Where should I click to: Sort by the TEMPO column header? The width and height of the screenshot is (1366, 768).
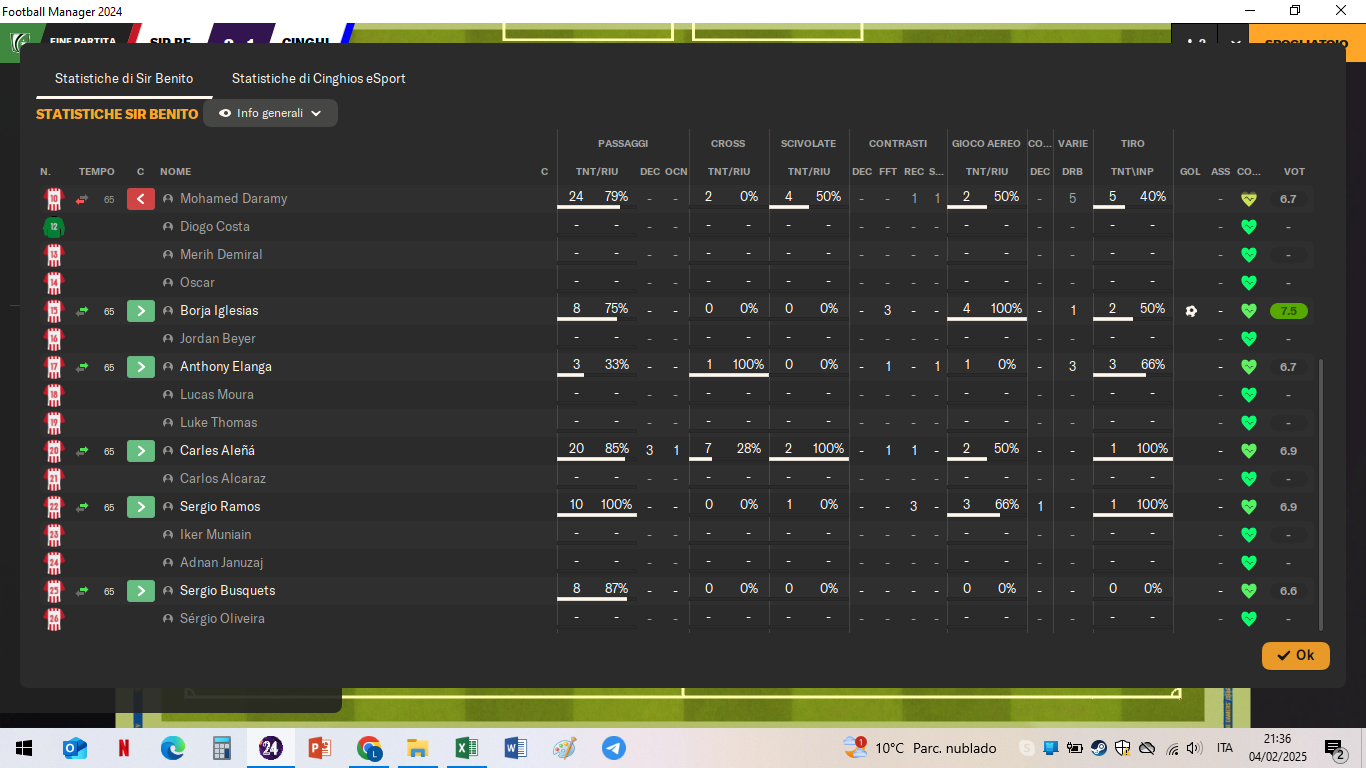point(97,172)
